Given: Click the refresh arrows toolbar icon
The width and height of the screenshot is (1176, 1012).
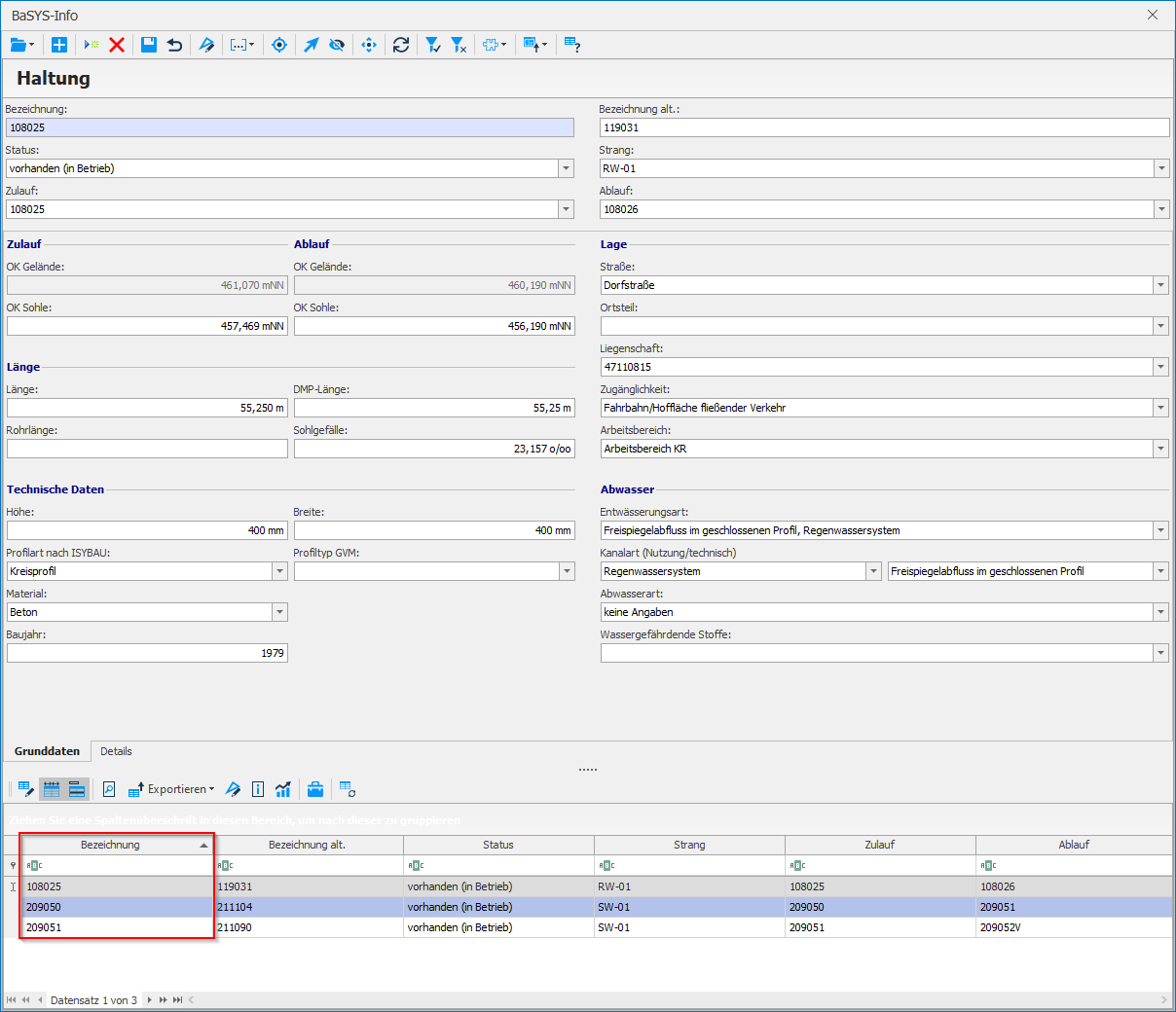Looking at the screenshot, I should (x=401, y=45).
